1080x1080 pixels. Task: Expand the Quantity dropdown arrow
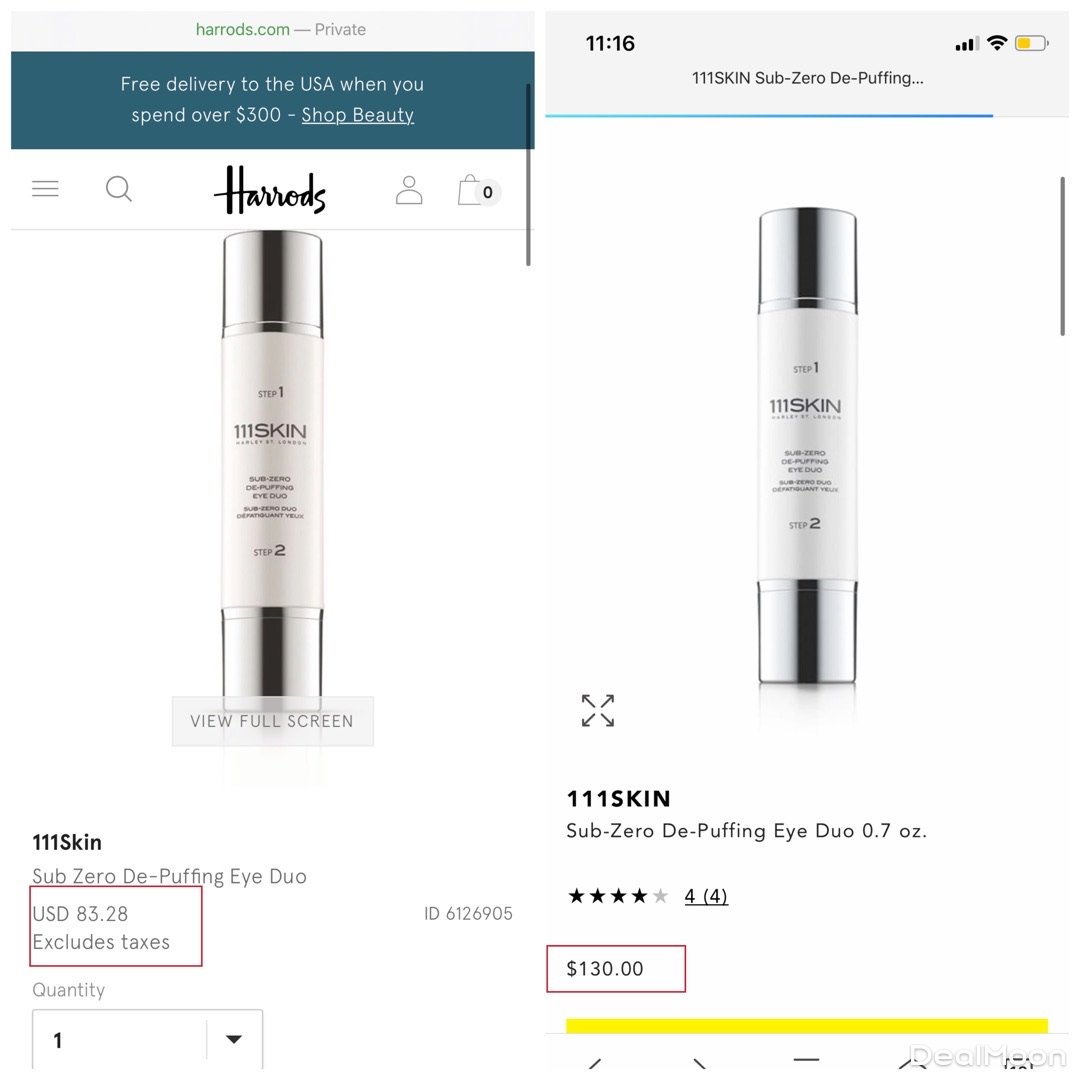click(x=234, y=1039)
